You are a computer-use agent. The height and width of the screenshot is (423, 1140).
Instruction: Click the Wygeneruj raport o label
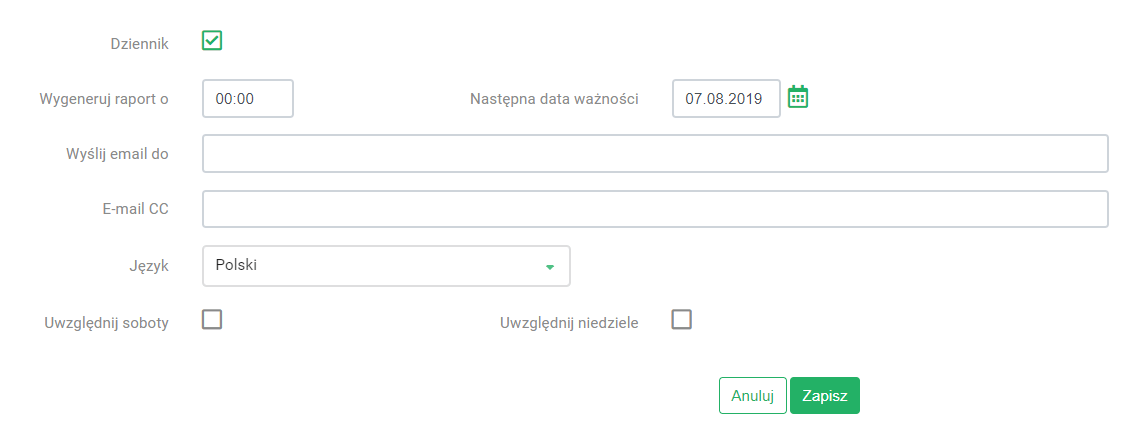tap(105, 100)
